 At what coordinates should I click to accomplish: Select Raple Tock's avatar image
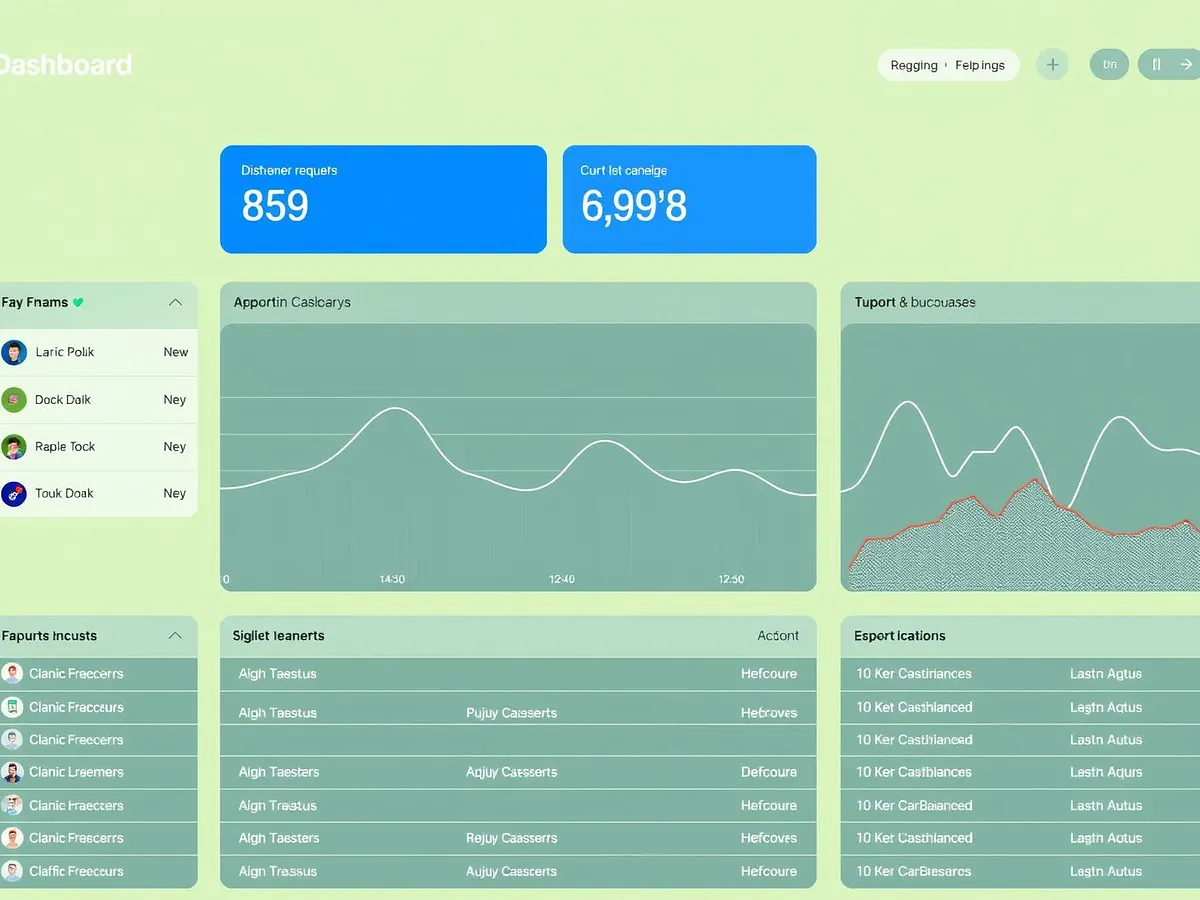[14, 446]
